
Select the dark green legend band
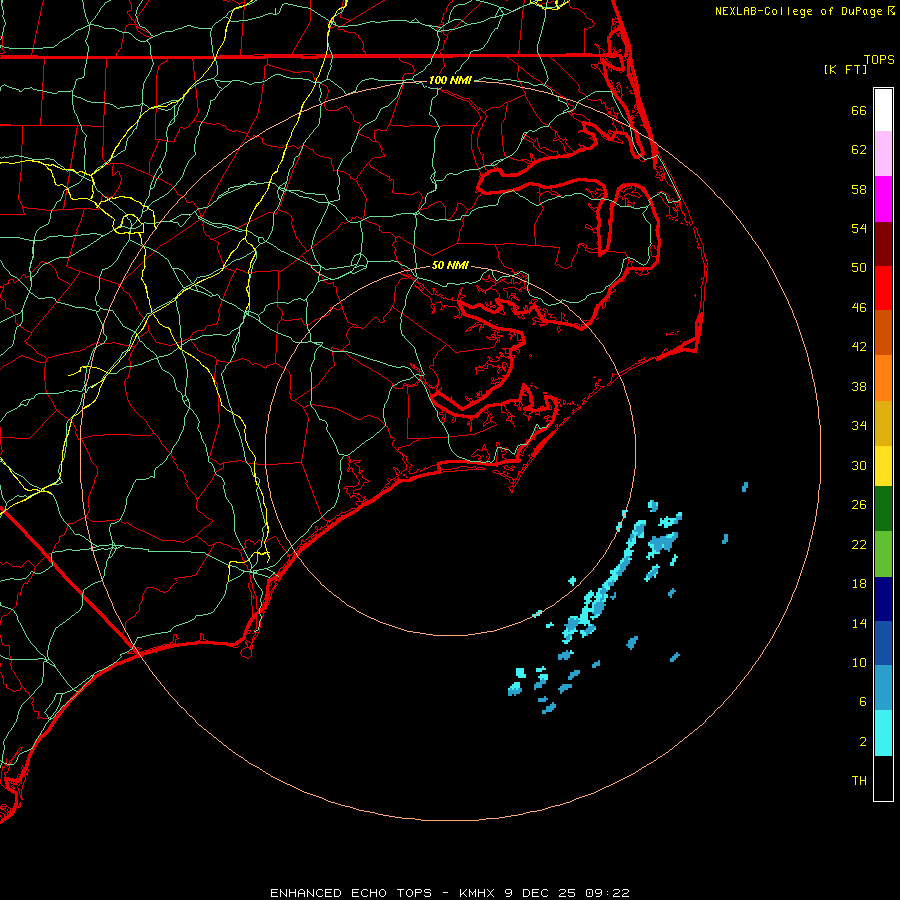point(883,509)
